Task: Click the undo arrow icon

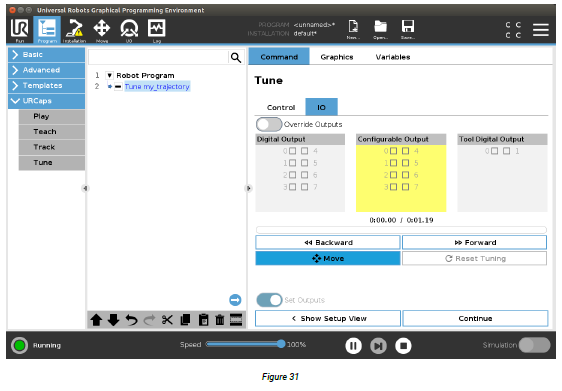Action: coord(132,320)
